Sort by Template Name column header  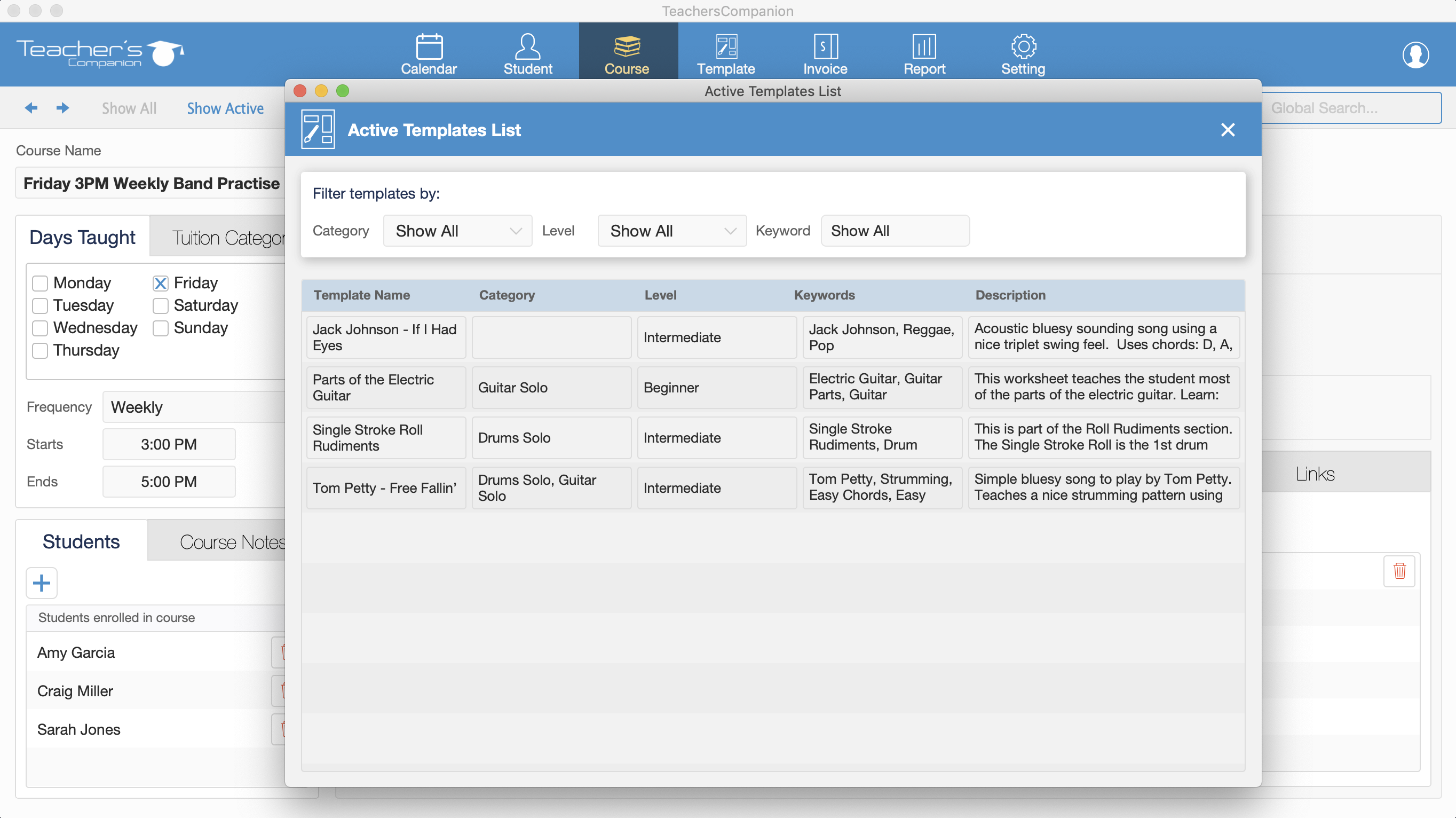pos(362,295)
